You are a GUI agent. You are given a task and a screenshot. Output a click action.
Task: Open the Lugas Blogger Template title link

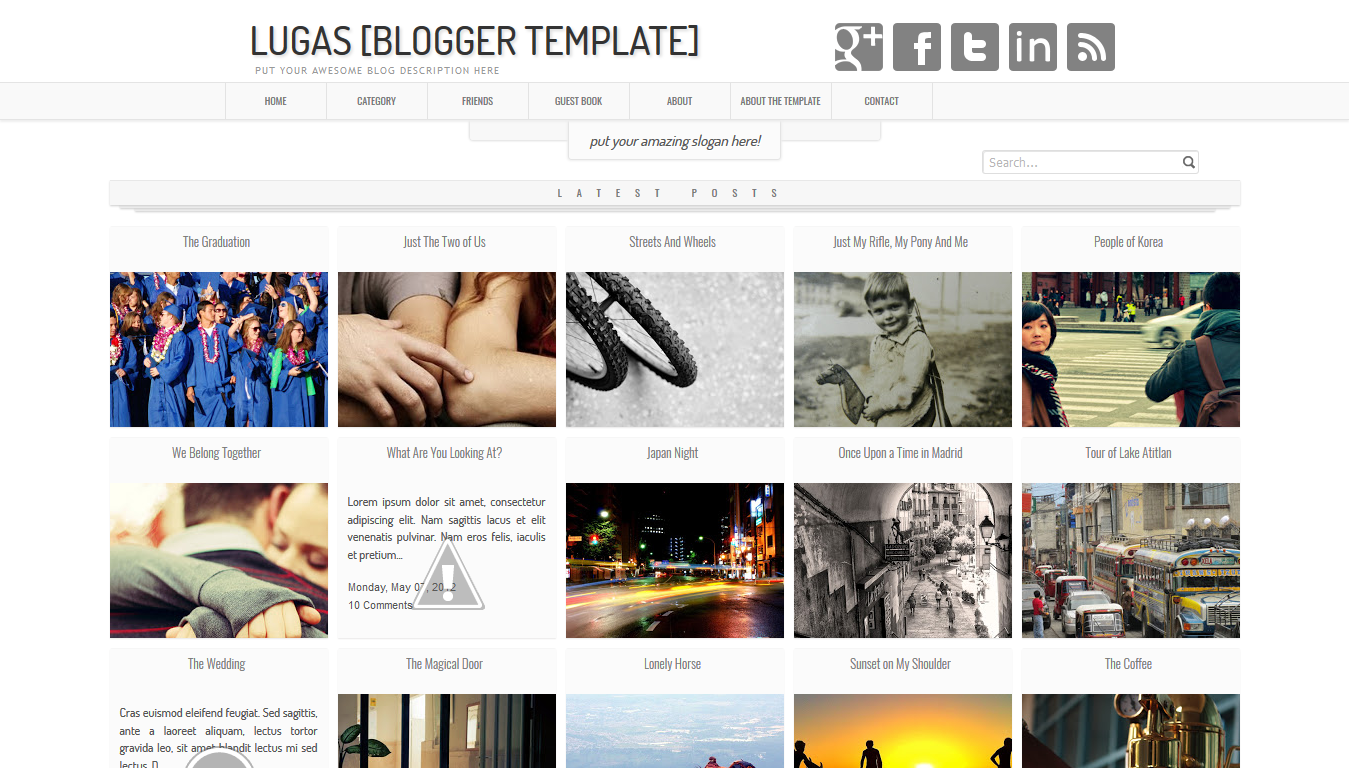click(475, 41)
